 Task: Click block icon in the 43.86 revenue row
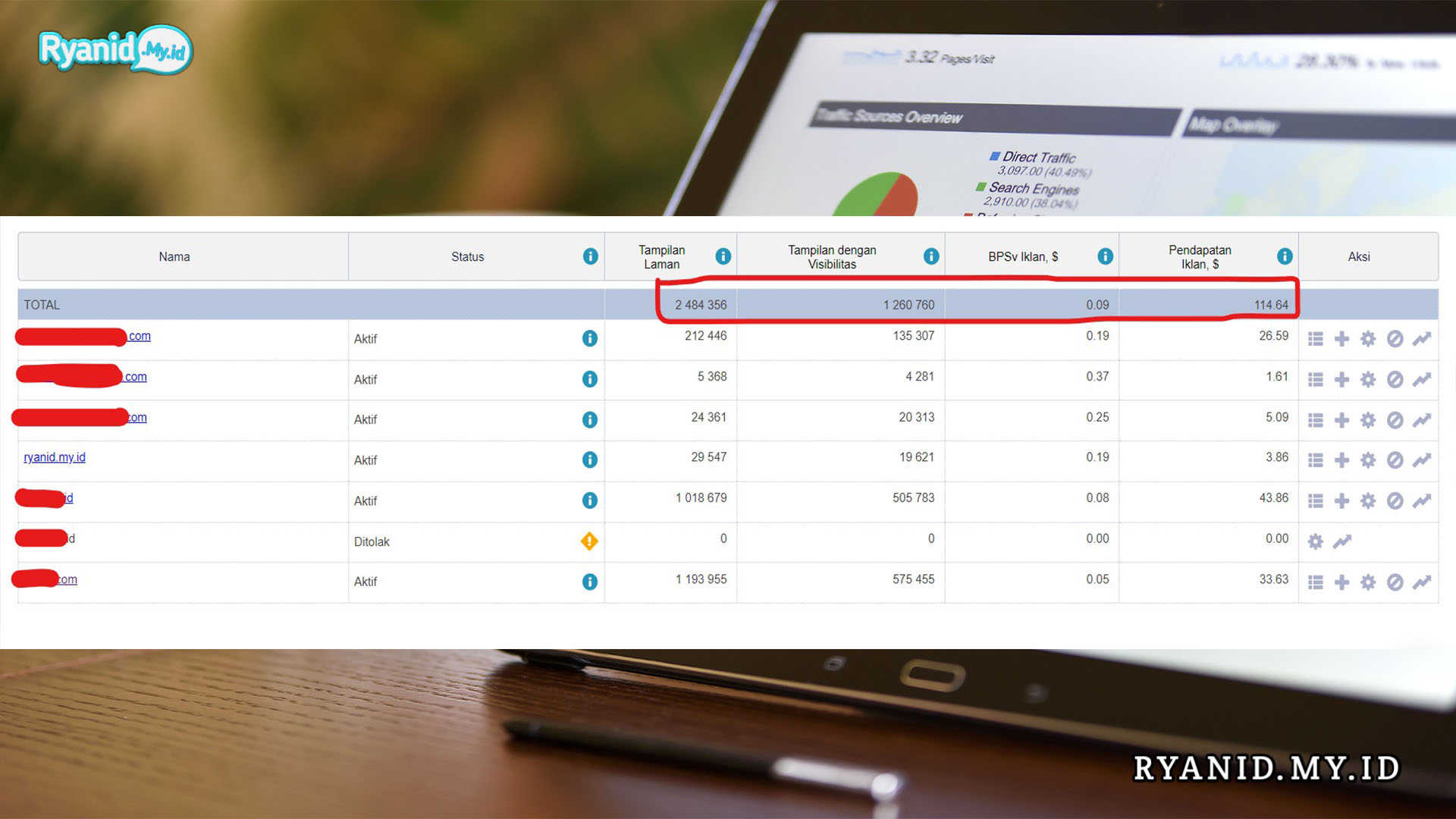click(x=1395, y=500)
